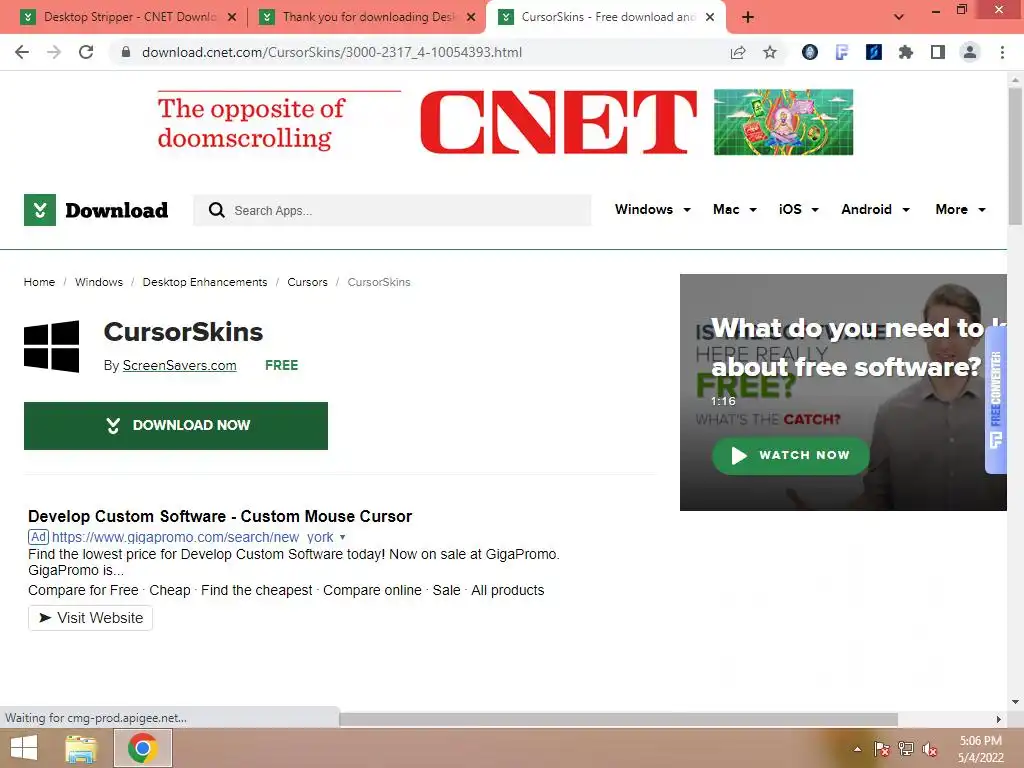Close the Thank you for downloading tab

[x=471, y=18]
